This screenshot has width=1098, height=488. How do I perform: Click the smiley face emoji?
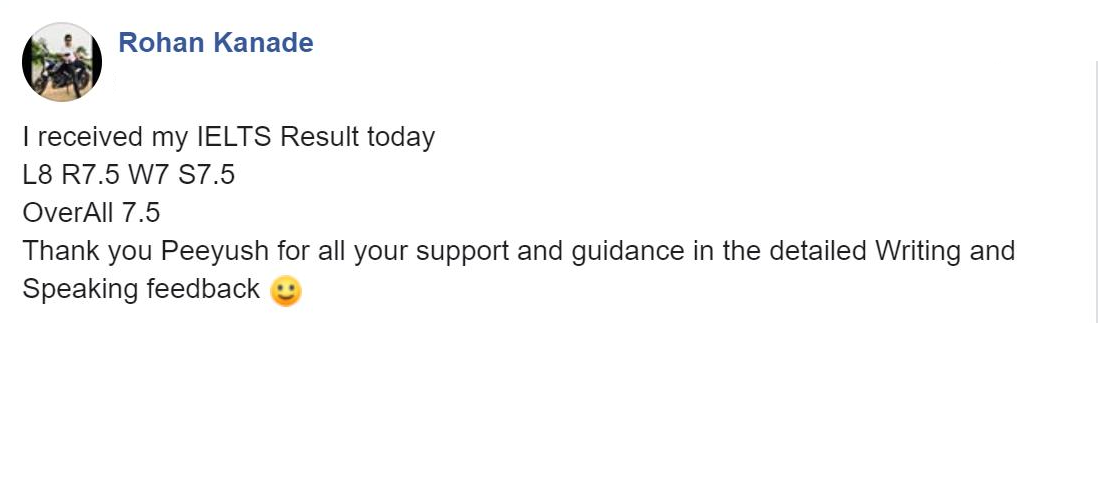tap(286, 291)
